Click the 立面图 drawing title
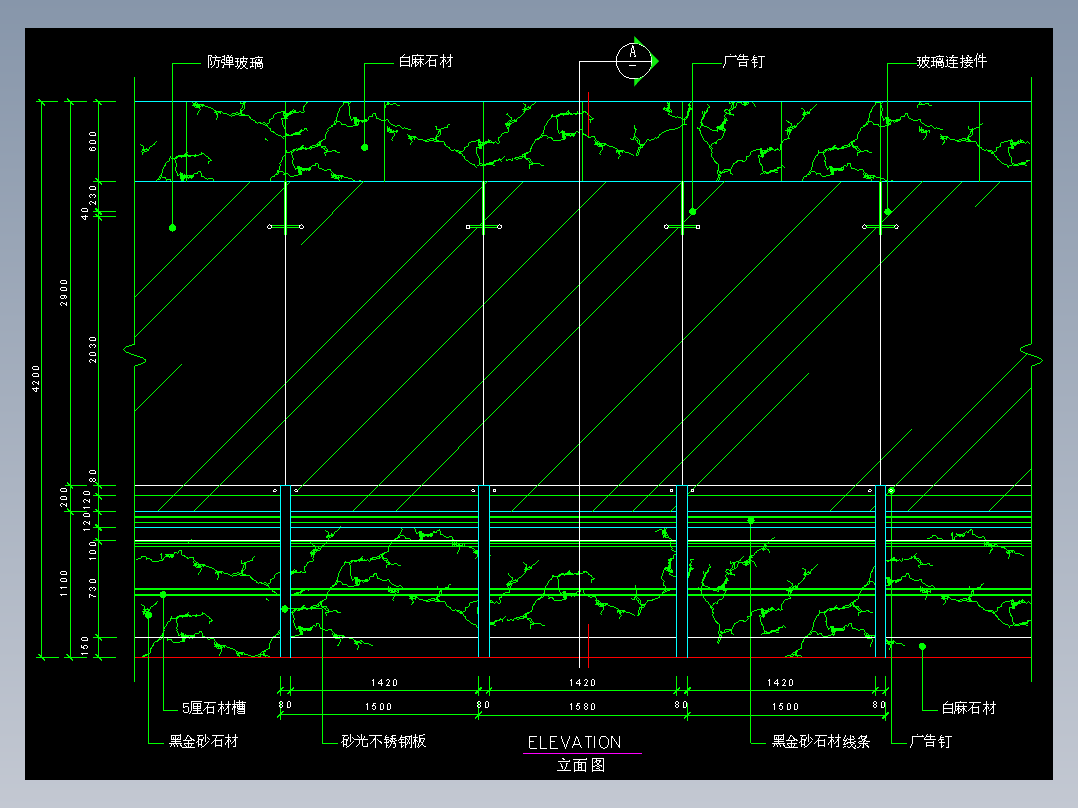 (x=581, y=765)
